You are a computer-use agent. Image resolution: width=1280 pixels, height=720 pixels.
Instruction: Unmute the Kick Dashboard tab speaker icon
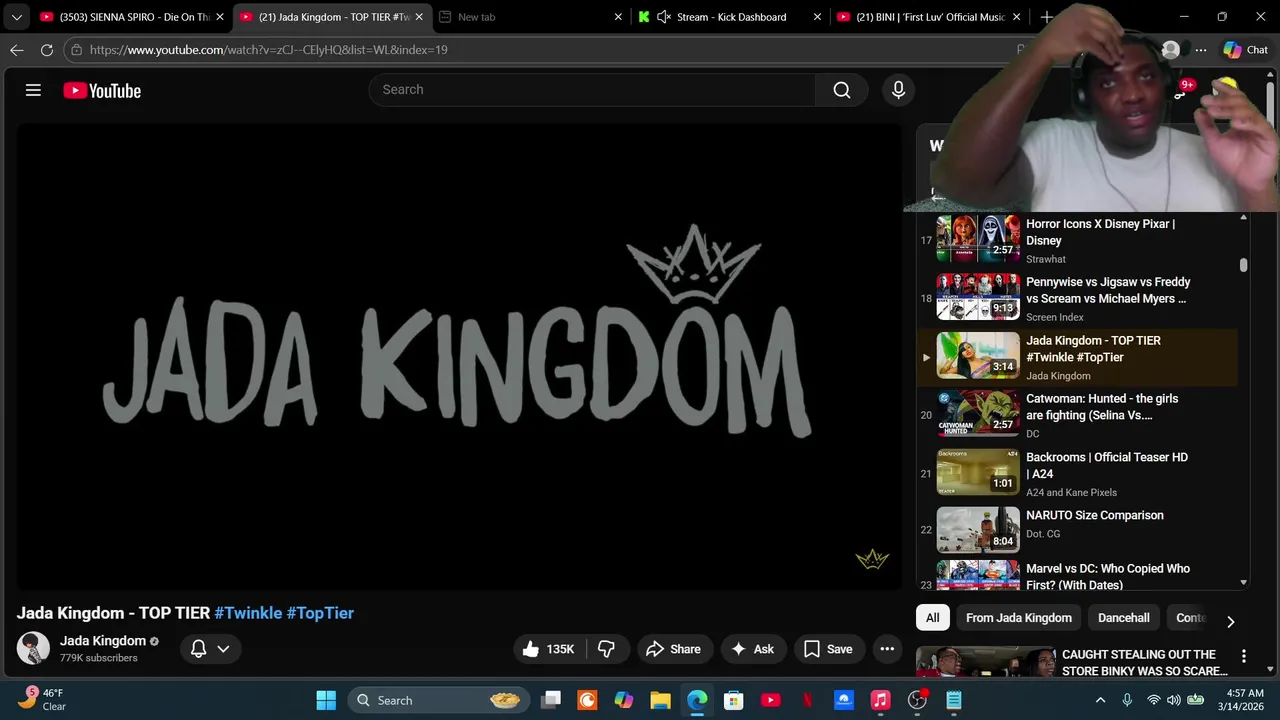(664, 17)
